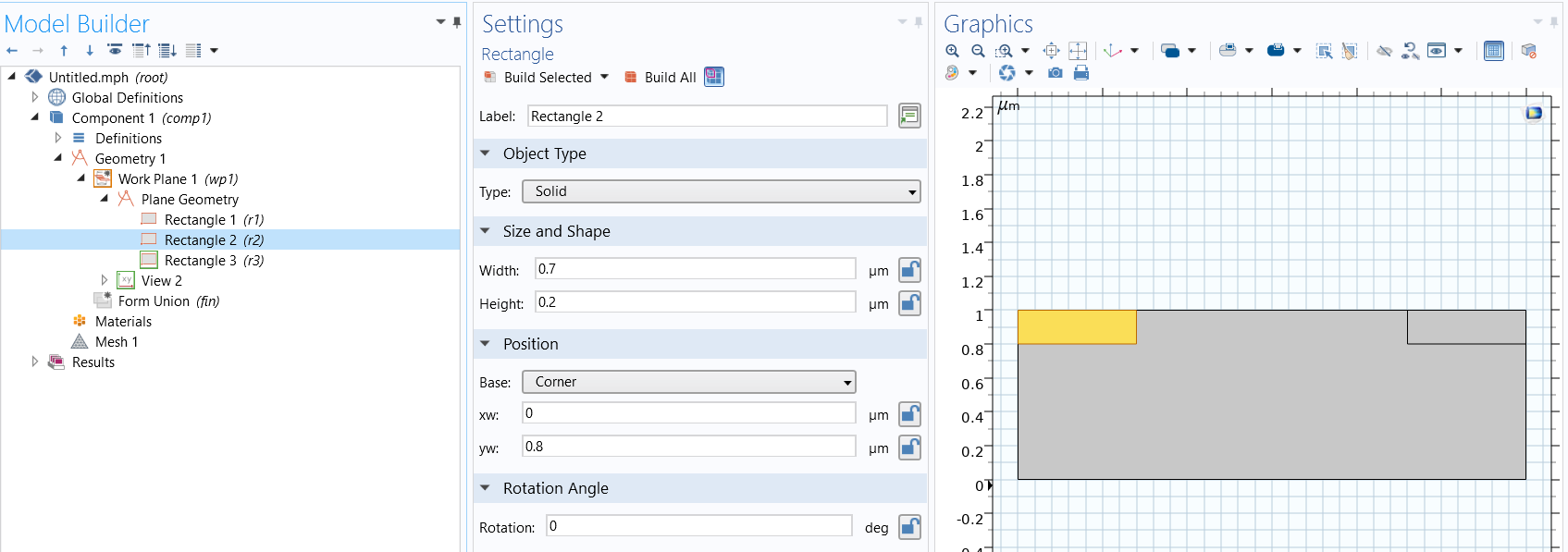Open the Type dropdown set to Solid

721,191
